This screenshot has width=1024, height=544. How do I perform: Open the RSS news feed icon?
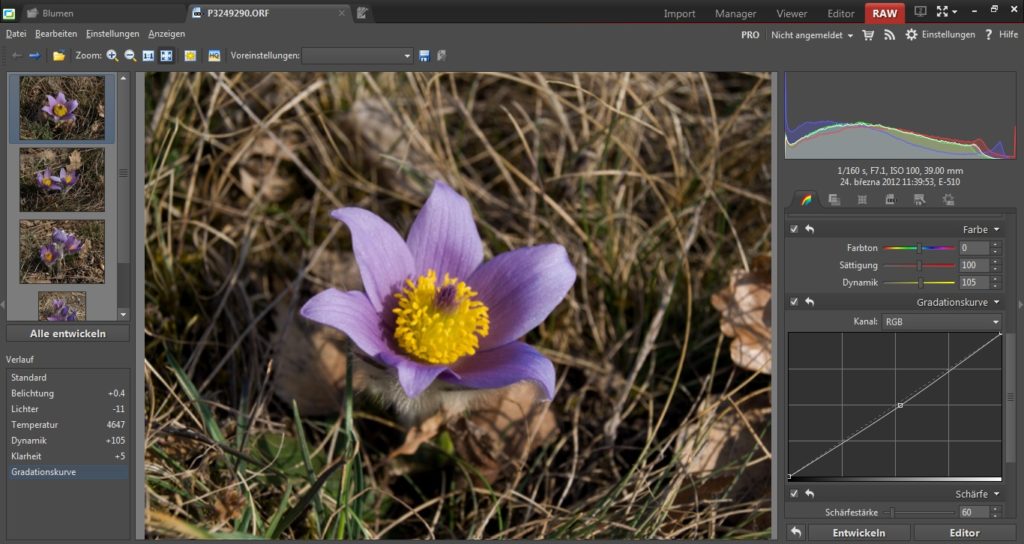pyautogui.click(x=889, y=34)
